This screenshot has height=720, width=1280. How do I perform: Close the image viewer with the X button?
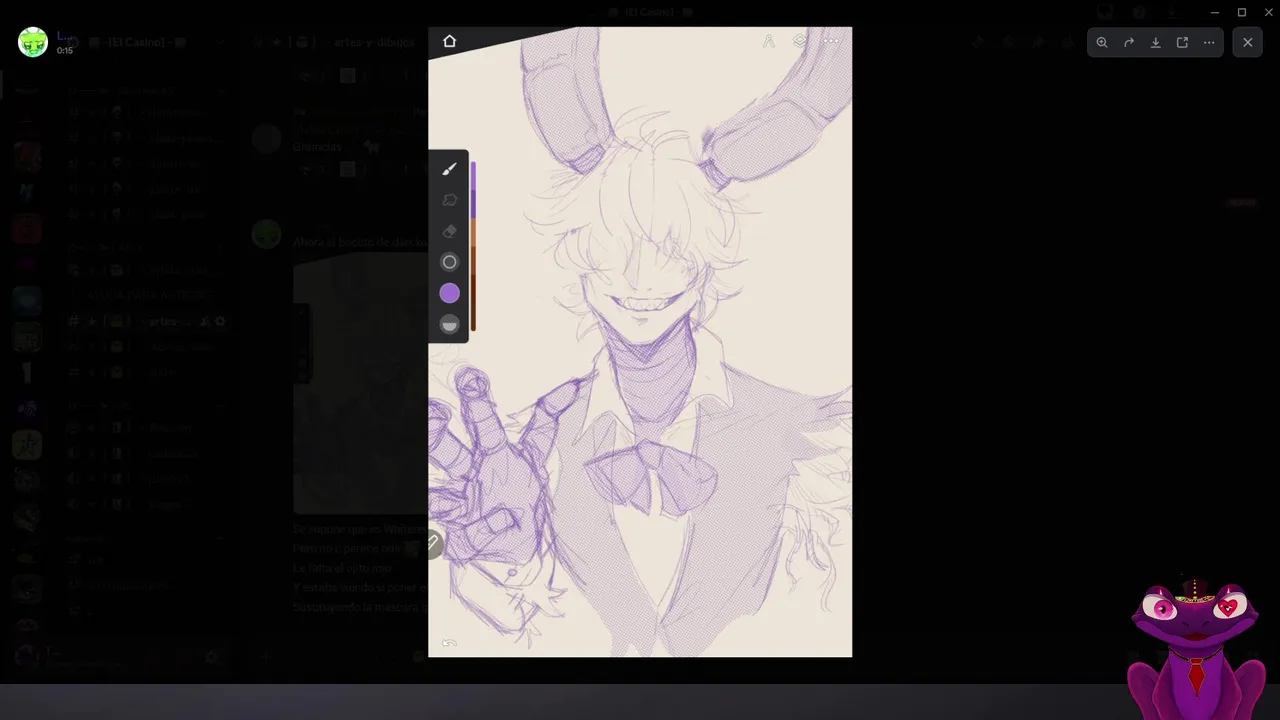point(1247,43)
